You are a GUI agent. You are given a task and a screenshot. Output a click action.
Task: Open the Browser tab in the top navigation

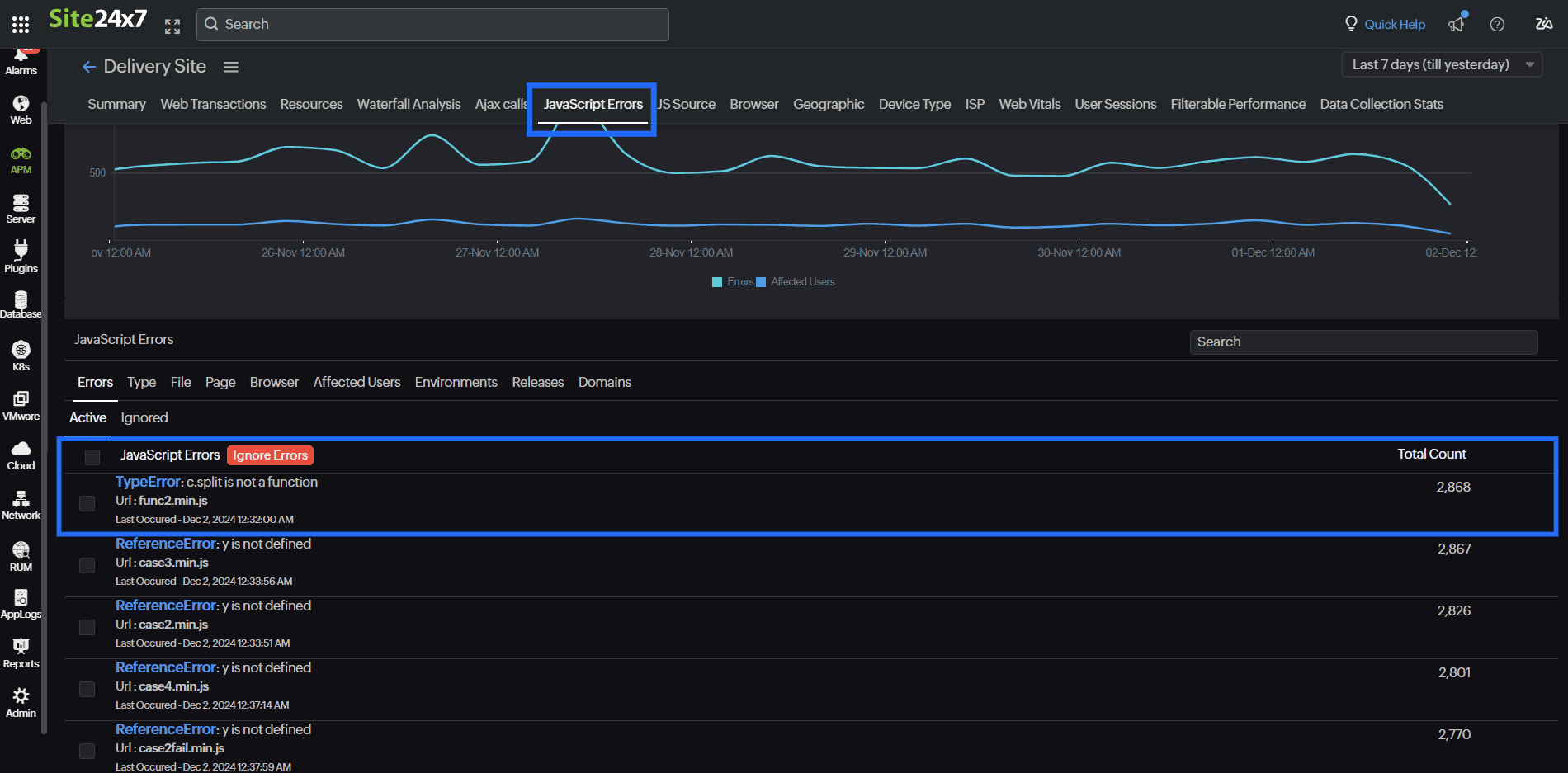[x=753, y=104]
